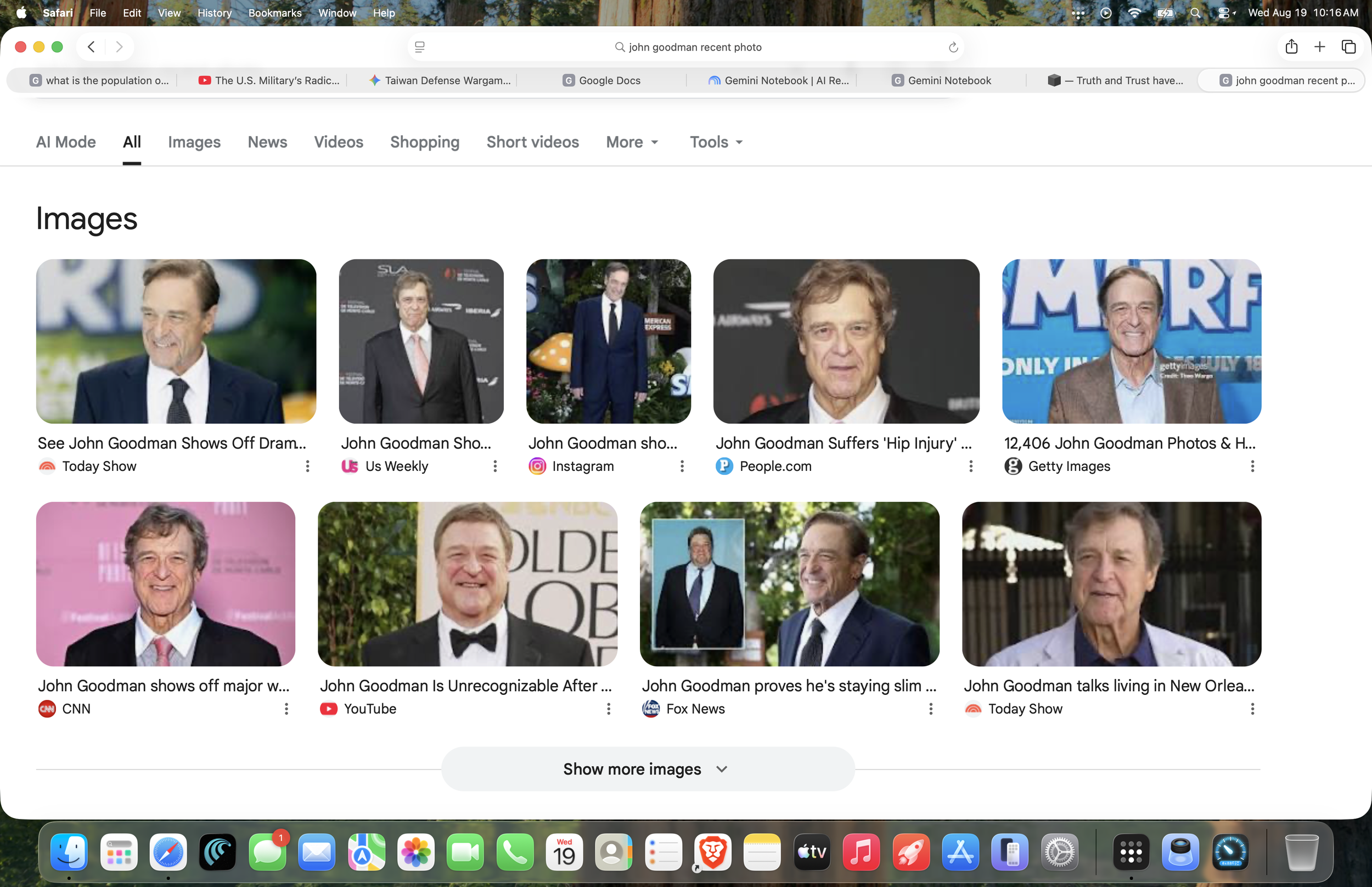Open the Wi-Fi status menu
The image size is (1372, 887).
click(1134, 13)
